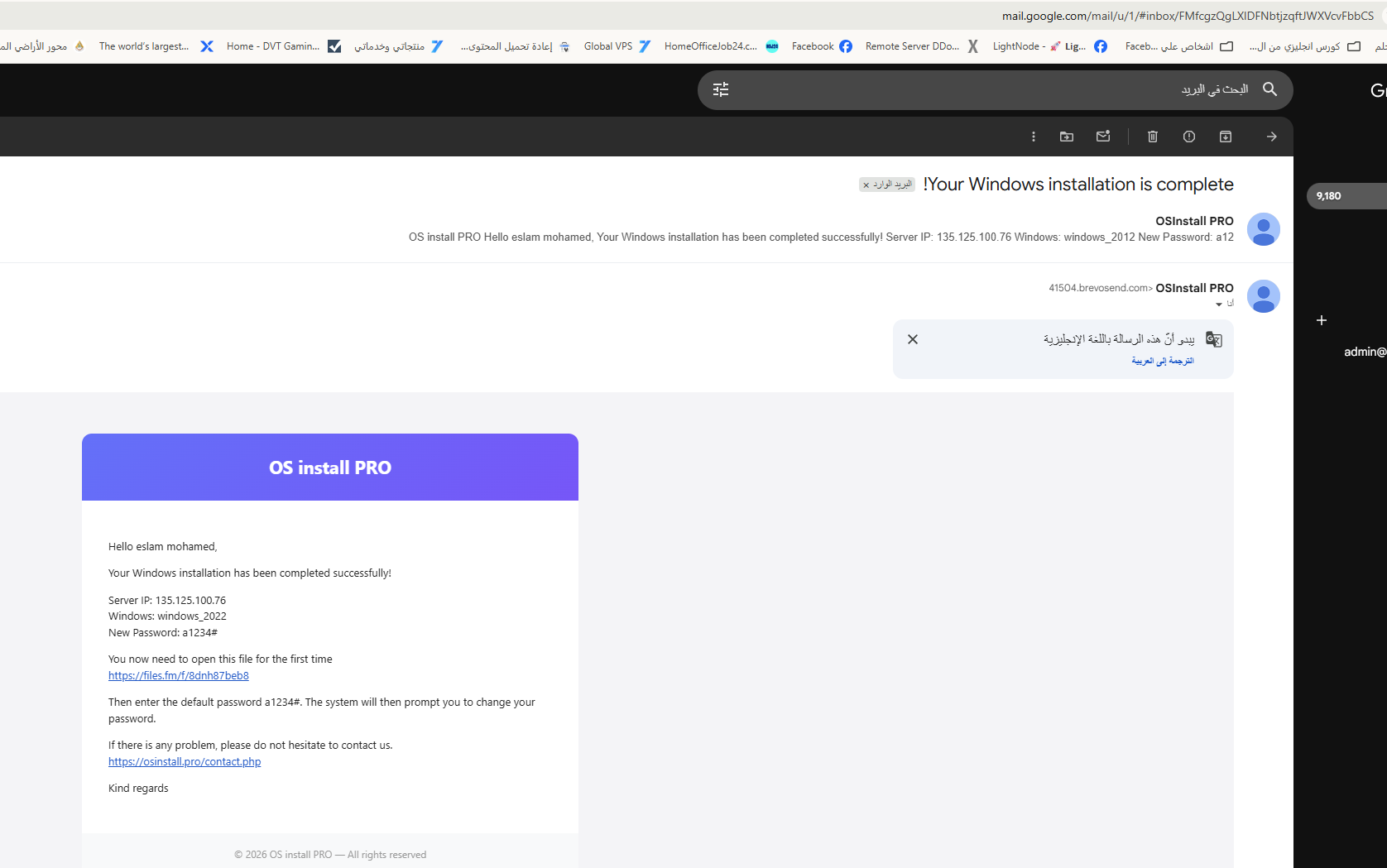Image resolution: width=1387 pixels, height=868 pixels.
Task: Click the Back to inbox arrow
Action: point(1271,137)
